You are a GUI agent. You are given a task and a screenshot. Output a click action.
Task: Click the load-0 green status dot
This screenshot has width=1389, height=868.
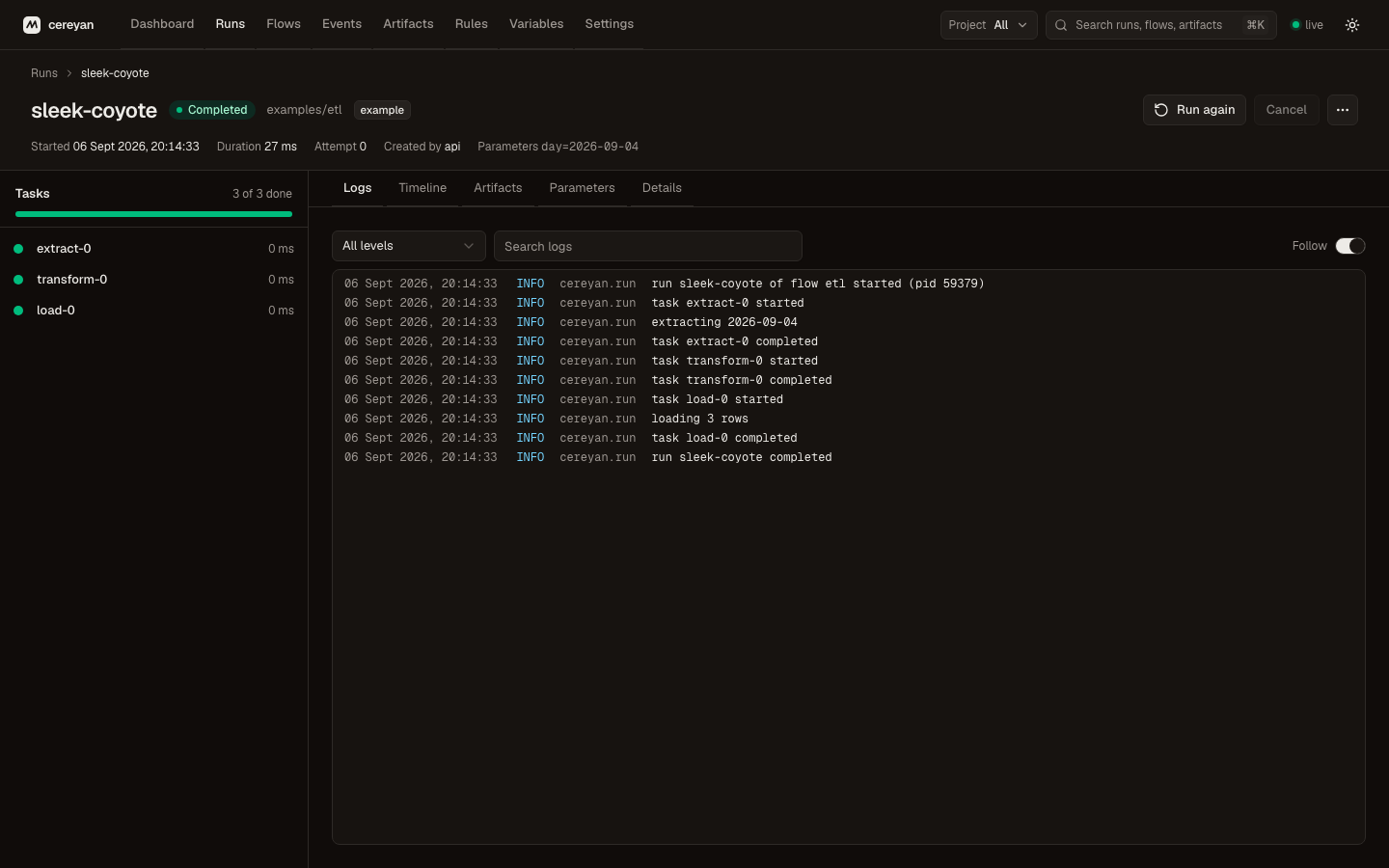pos(18,311)
